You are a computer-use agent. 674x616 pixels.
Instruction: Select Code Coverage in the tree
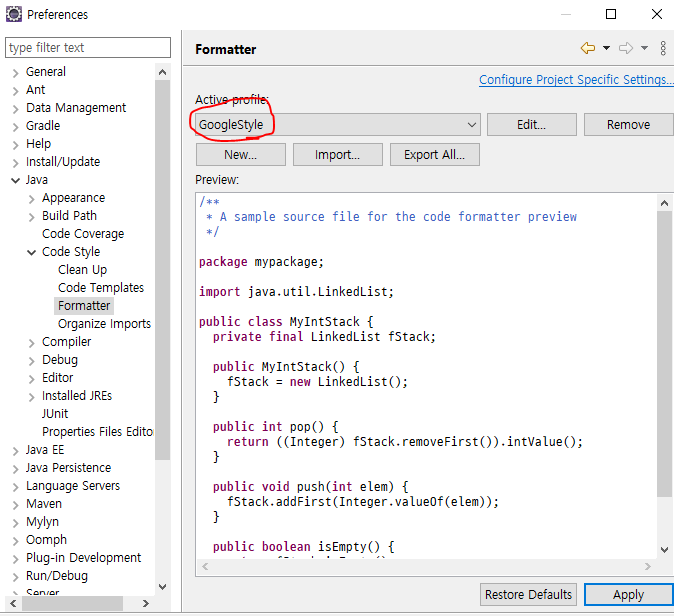click(83, 233)
